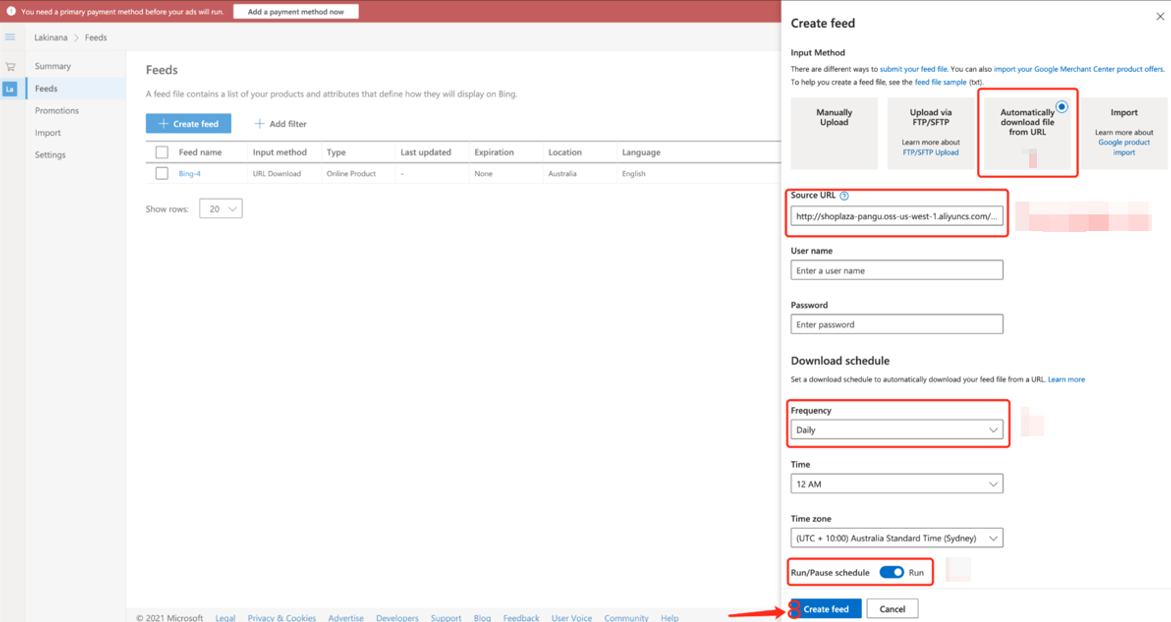
Task: Click the URL Download cell in Bing-4 row
Action: point(276,173)
